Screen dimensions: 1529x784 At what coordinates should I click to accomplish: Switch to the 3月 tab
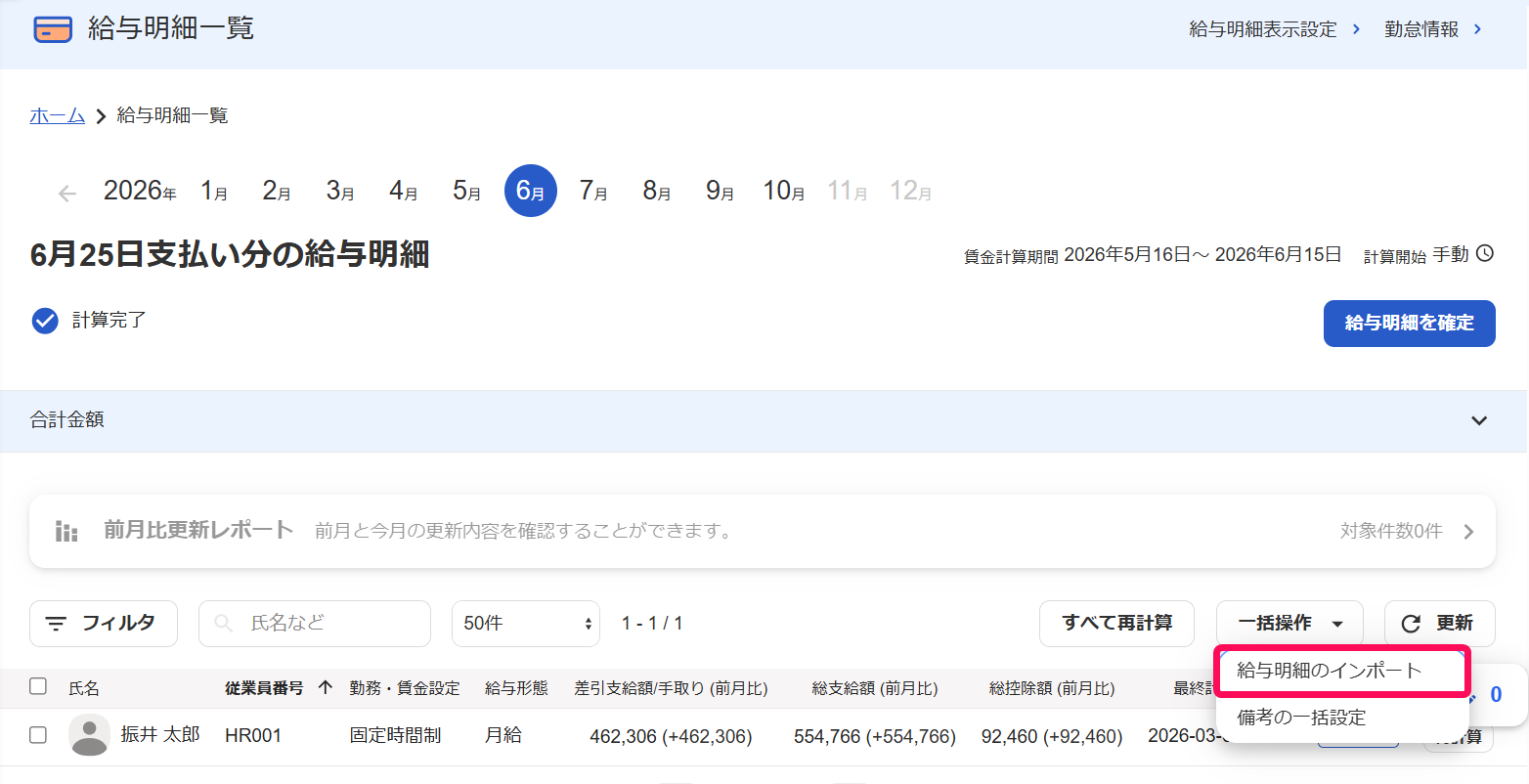click(x=340, y=191)
